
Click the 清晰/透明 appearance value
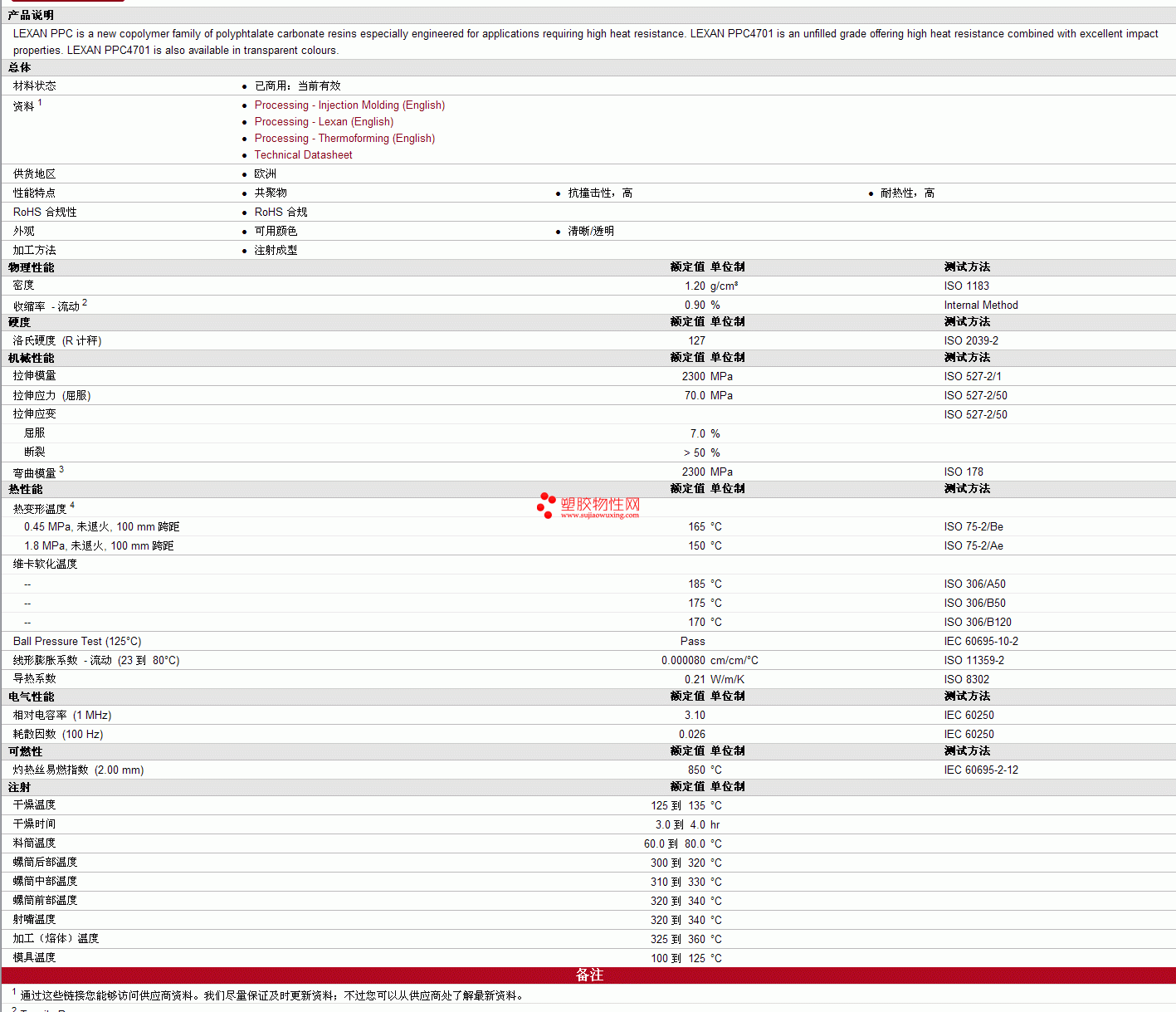coord(591,232)
